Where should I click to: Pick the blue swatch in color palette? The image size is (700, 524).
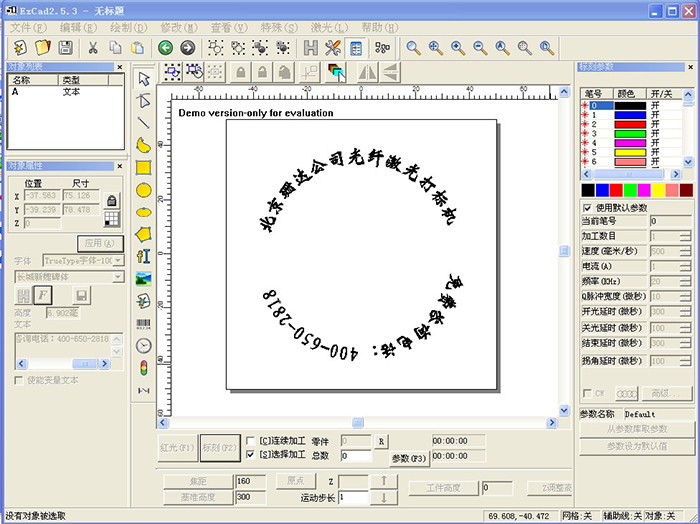tap(602, 190)
